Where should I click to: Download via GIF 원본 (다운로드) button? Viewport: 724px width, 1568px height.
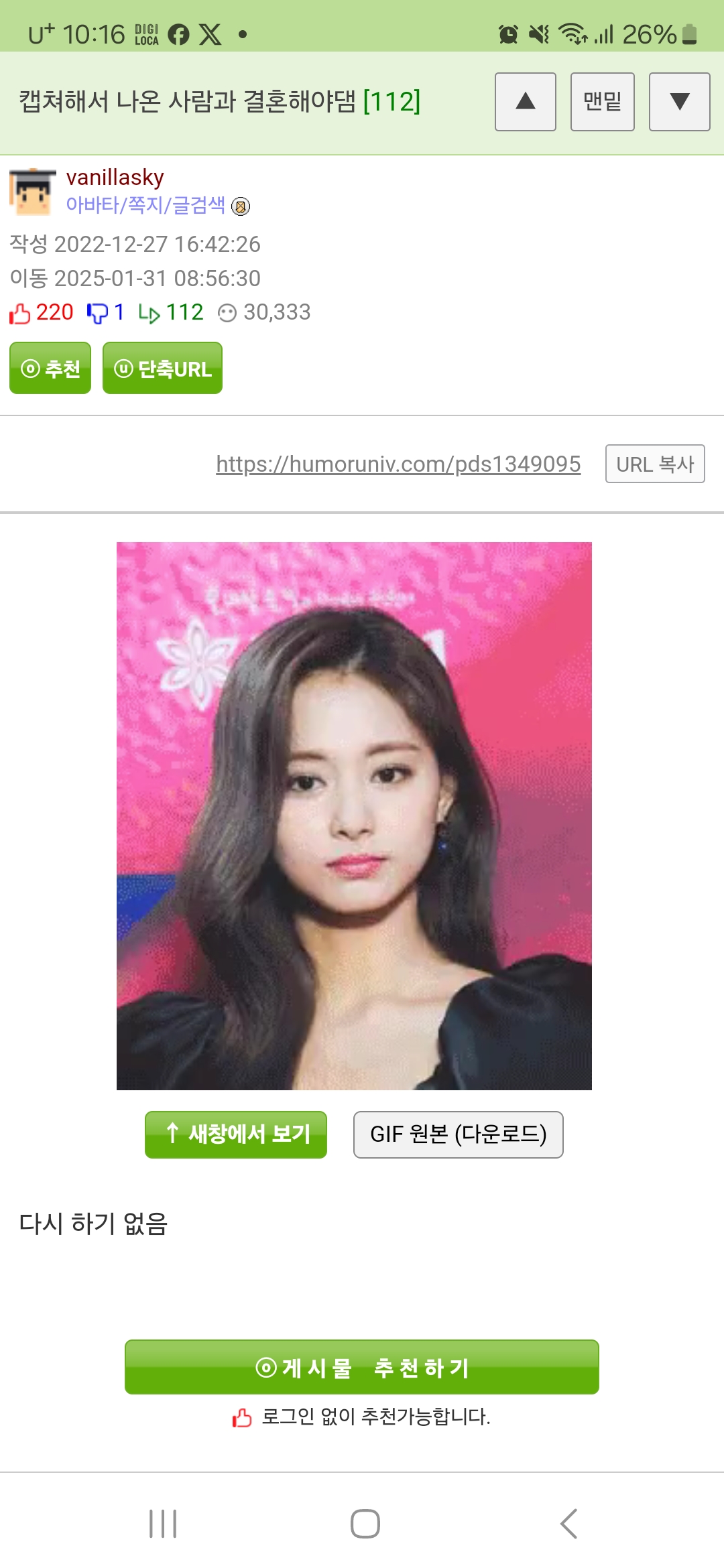click(x=459, y=1134)
